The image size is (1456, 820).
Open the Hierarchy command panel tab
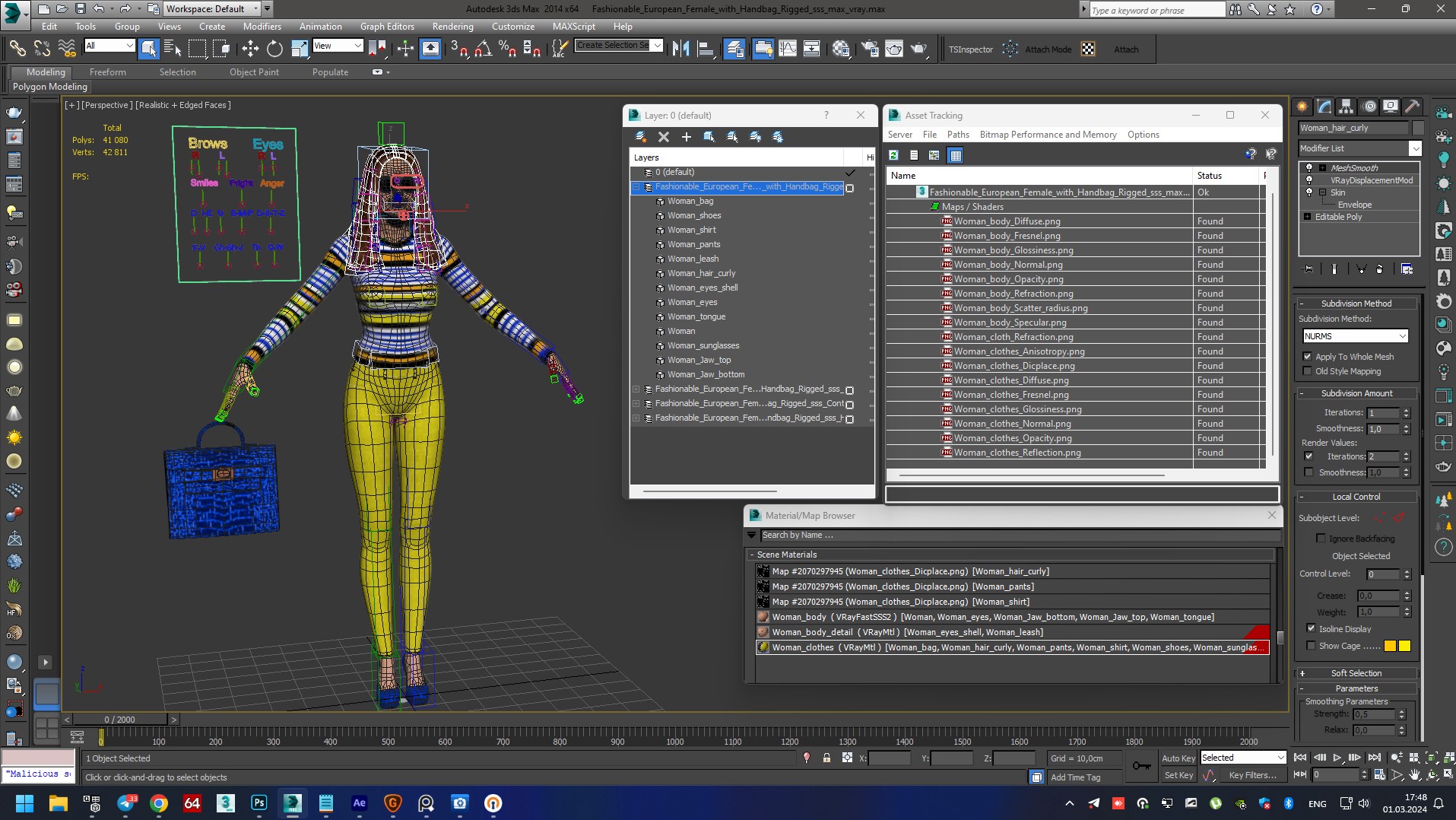pyautogui.click(x=1347, y=106)
